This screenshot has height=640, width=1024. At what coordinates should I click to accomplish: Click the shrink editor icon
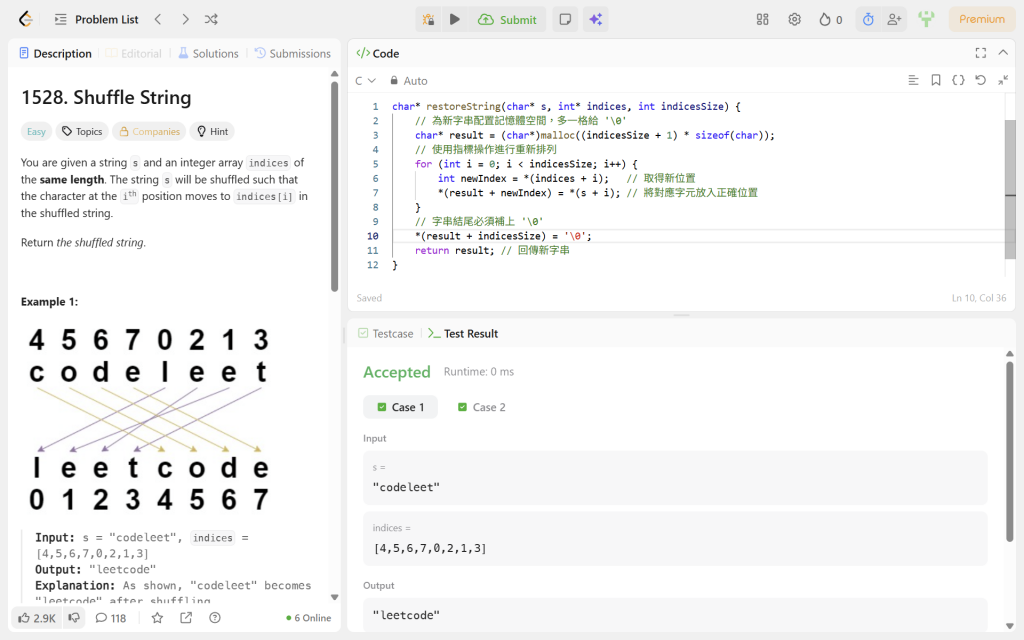(x=1003, y=80)
